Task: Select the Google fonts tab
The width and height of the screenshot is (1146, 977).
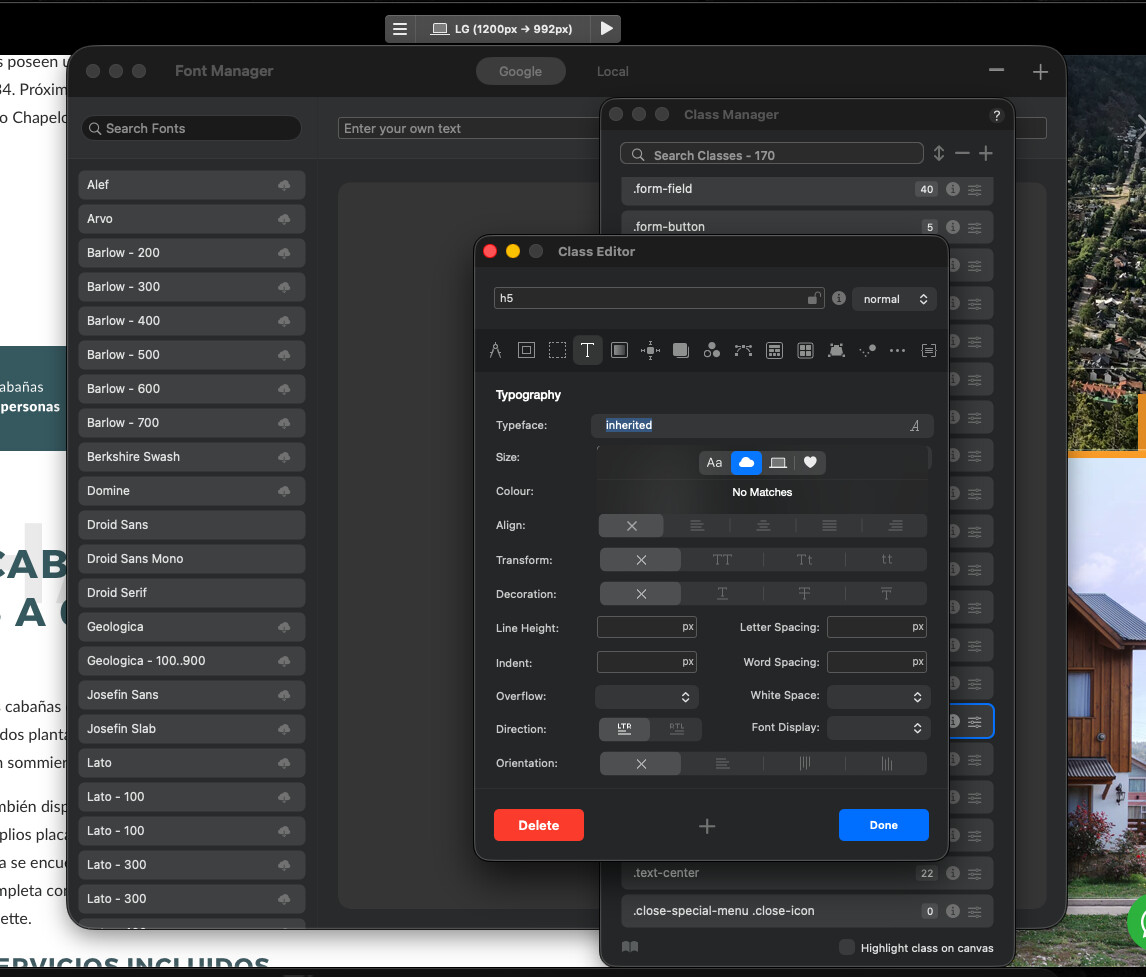Action: point(520,71)
